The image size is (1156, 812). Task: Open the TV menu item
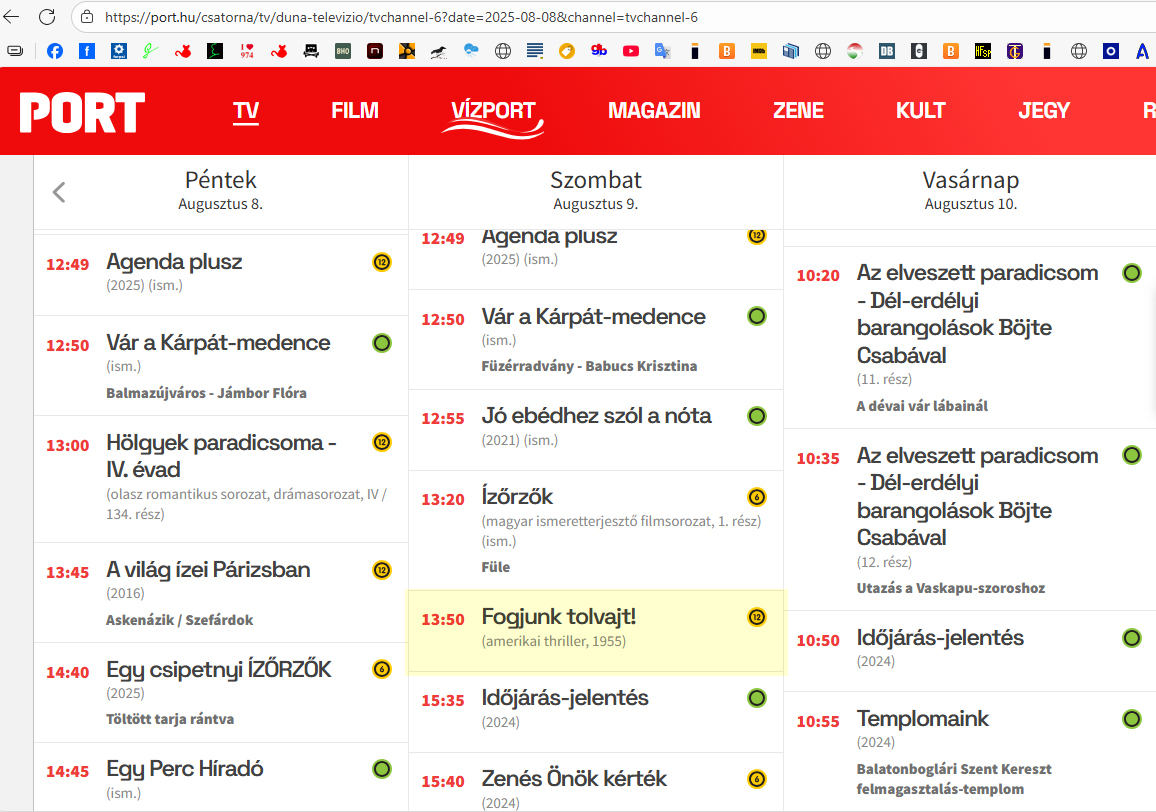click(246, 111)
